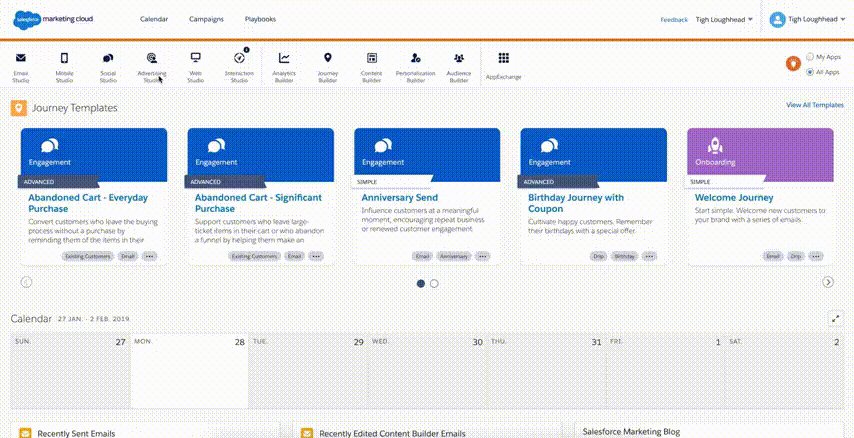Click the Salesforce Marketing Cloud logo
Screen dimensions: 854x438
pos(53,20)
